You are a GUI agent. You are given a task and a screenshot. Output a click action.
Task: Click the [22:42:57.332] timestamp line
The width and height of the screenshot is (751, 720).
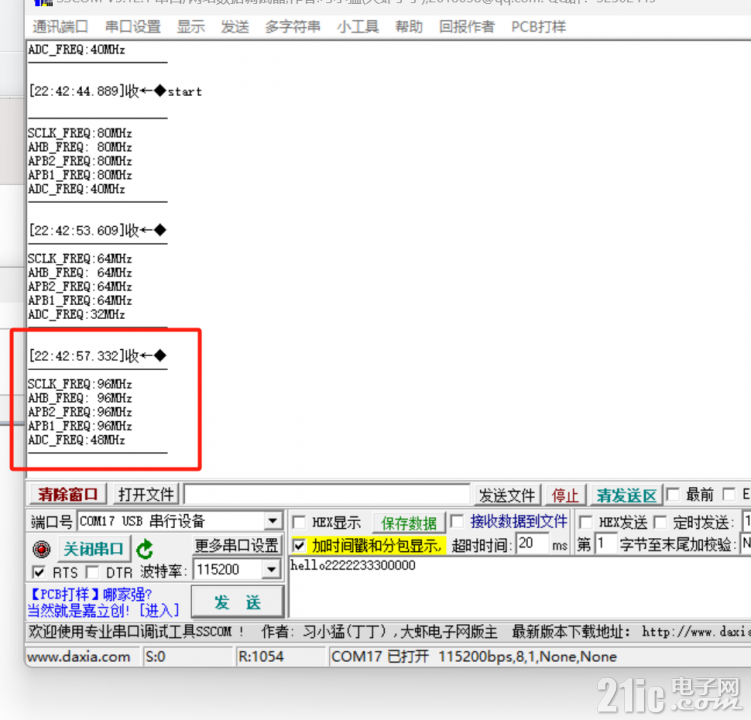[x=97, y=355]
